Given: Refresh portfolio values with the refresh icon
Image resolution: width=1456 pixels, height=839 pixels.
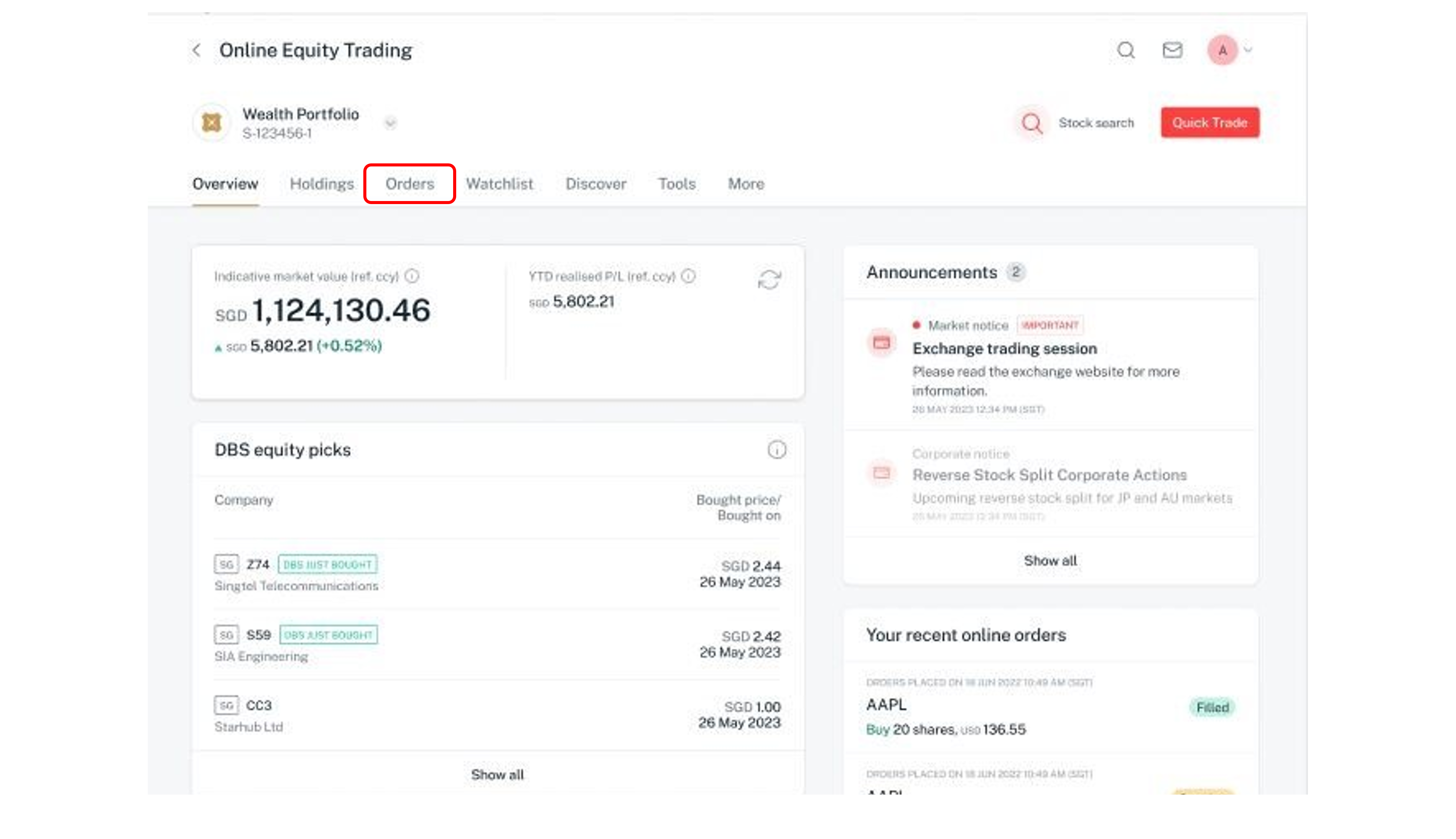Looking at the screenshot, I should pos(769,279).
